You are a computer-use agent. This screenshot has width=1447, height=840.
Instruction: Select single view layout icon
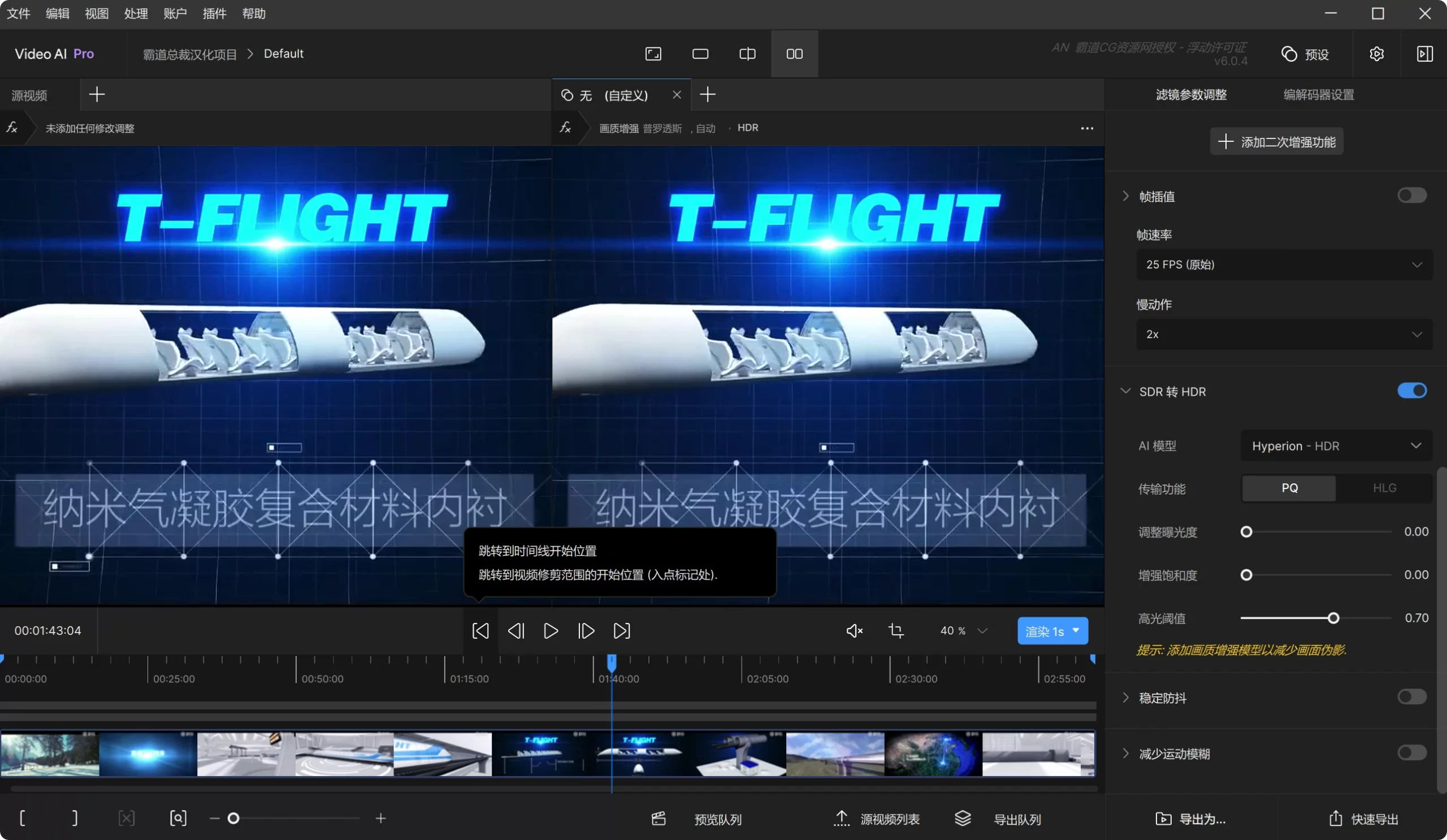tap(700, 54)
